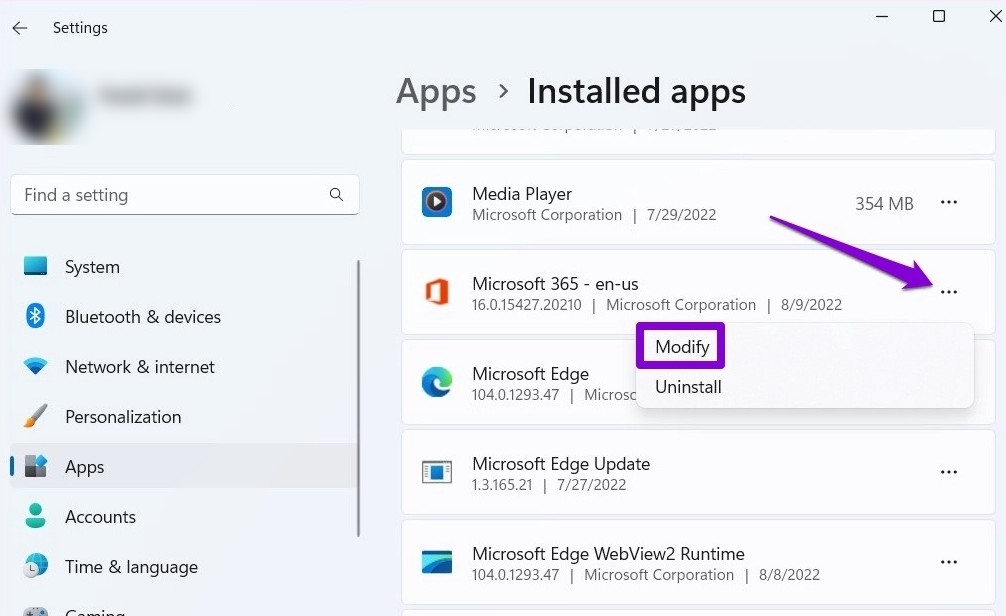Screen dimensions: 1006x616
Task: Click the Accounts person icon
Action: [35, 515]
